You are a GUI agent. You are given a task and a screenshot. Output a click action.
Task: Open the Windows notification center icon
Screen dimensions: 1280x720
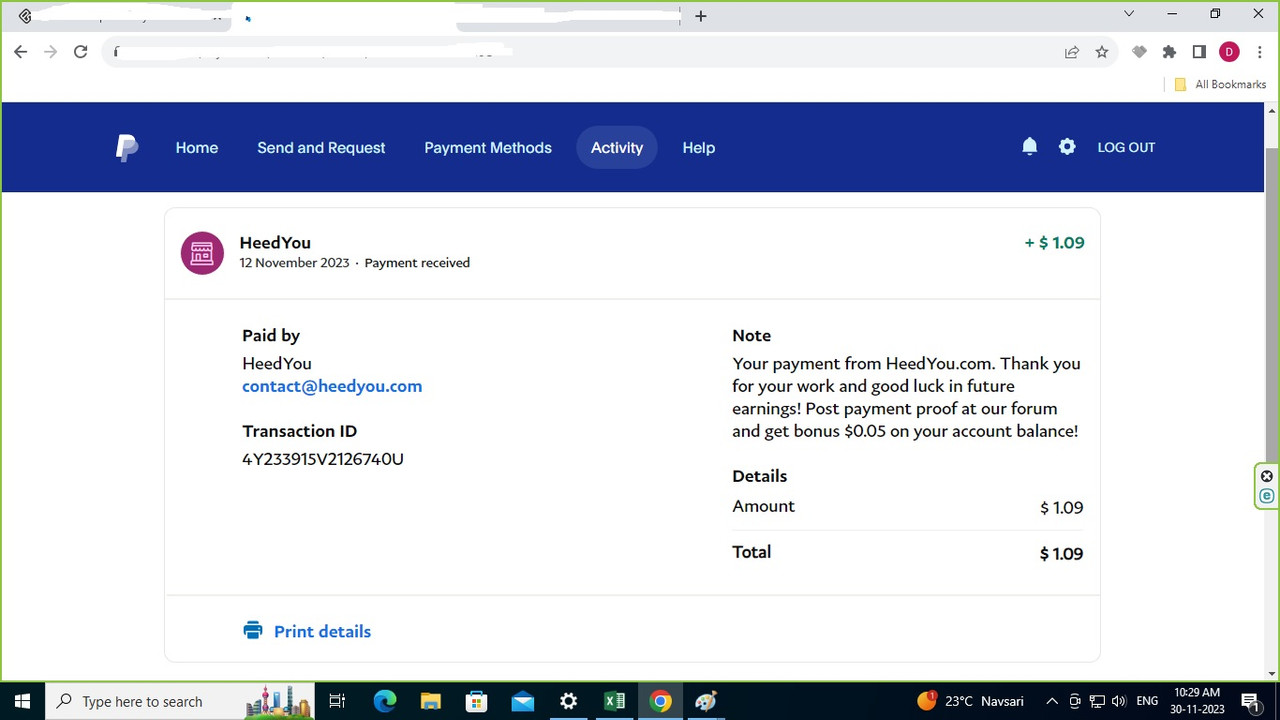1250,701
